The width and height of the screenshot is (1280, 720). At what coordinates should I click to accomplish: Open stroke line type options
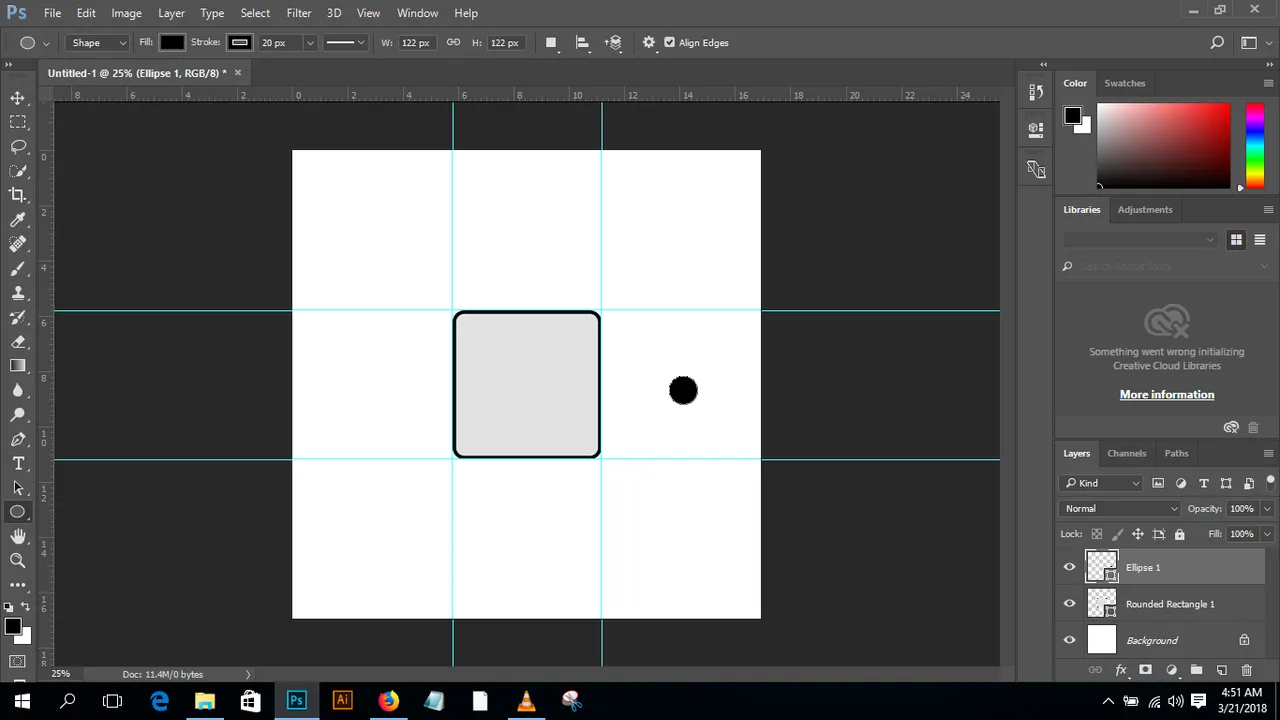click(x=346, y=42)
